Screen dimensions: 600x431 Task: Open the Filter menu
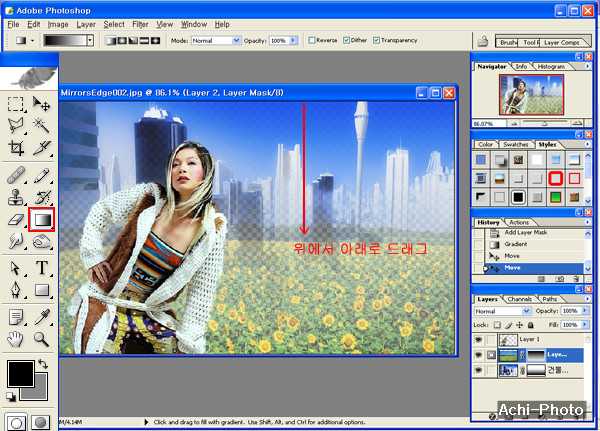click(140, 24)
